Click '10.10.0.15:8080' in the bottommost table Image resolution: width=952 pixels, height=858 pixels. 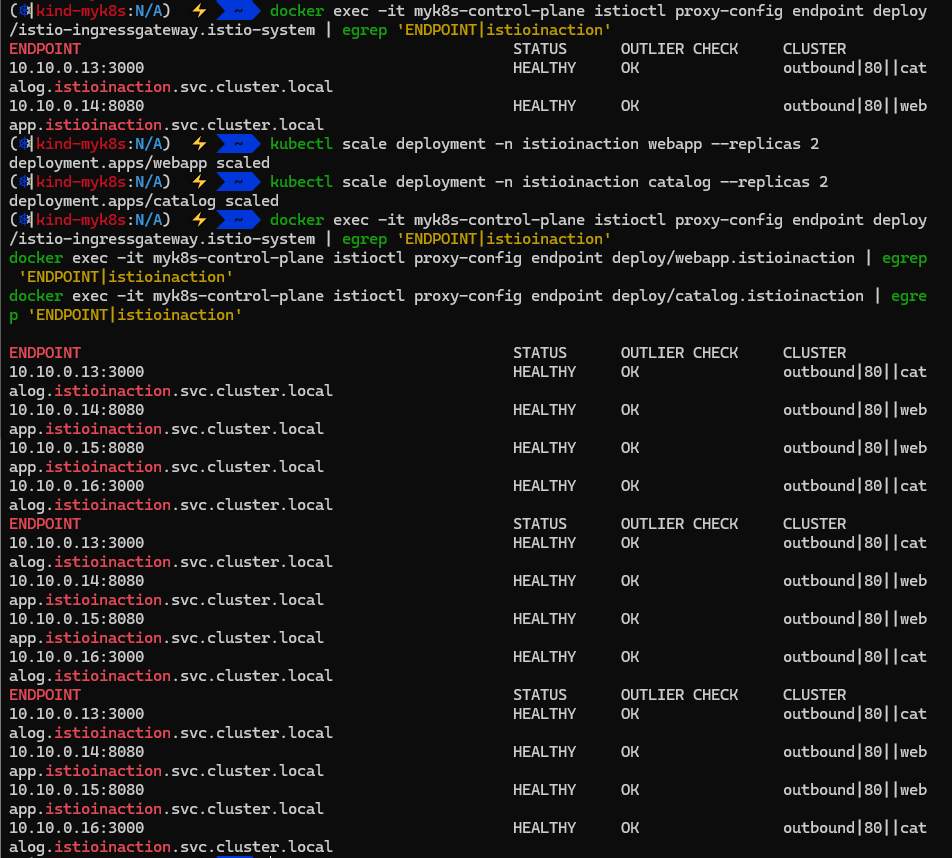pos(76,790)
